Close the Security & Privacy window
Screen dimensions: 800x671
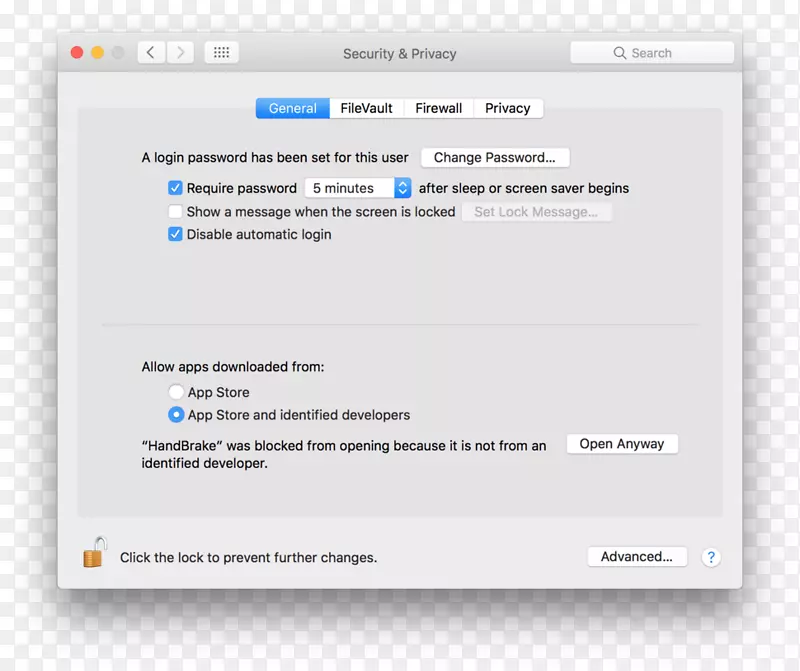77,53
